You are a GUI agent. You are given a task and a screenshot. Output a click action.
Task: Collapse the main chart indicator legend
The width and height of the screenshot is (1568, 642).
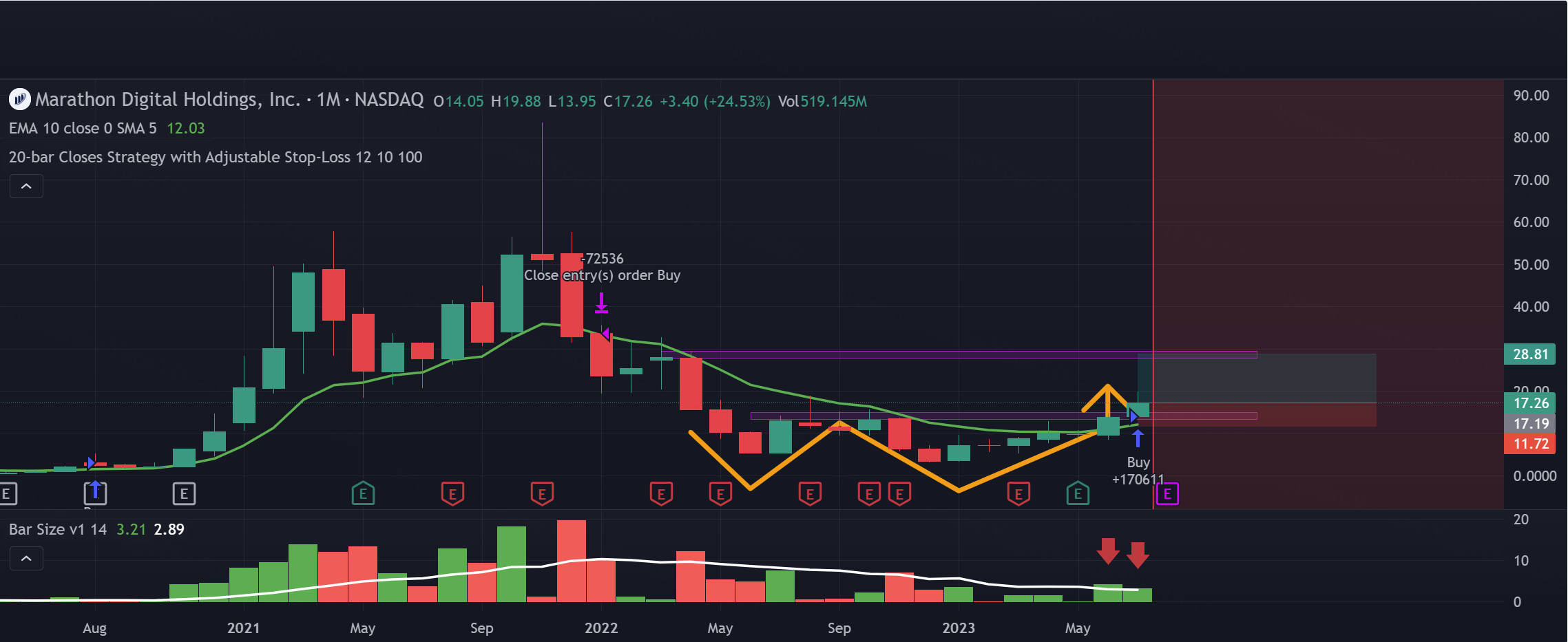click(26, 186)
